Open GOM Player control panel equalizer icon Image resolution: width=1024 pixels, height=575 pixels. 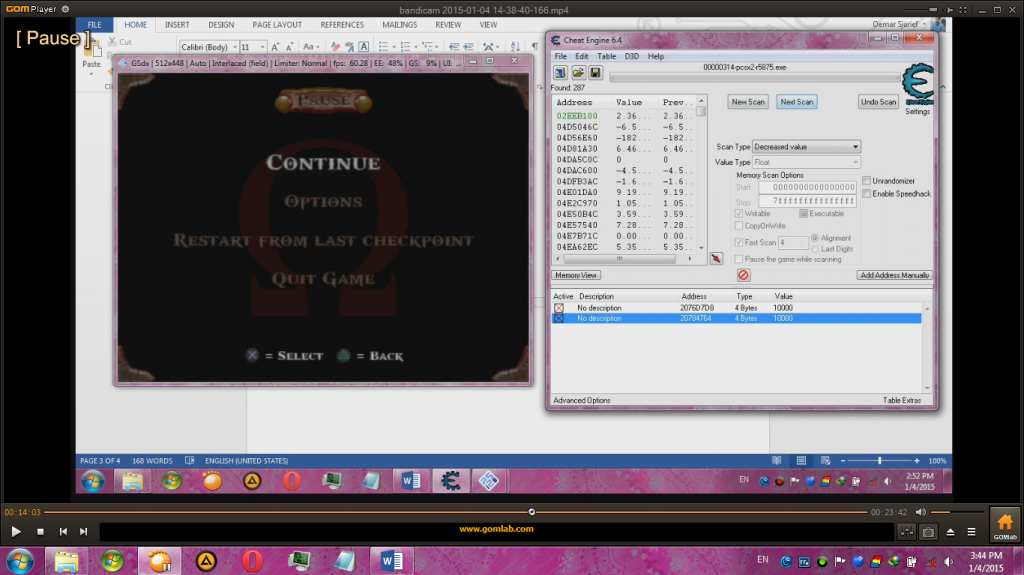click(x=906, y=533)
